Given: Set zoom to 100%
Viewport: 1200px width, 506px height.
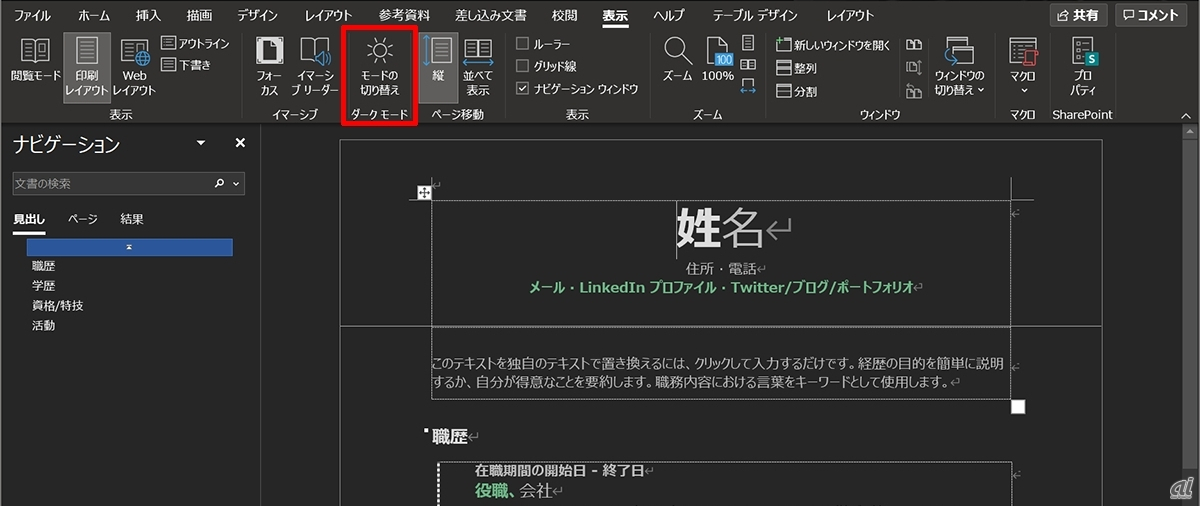Looking at the screenshot, I should coord(718,61).
